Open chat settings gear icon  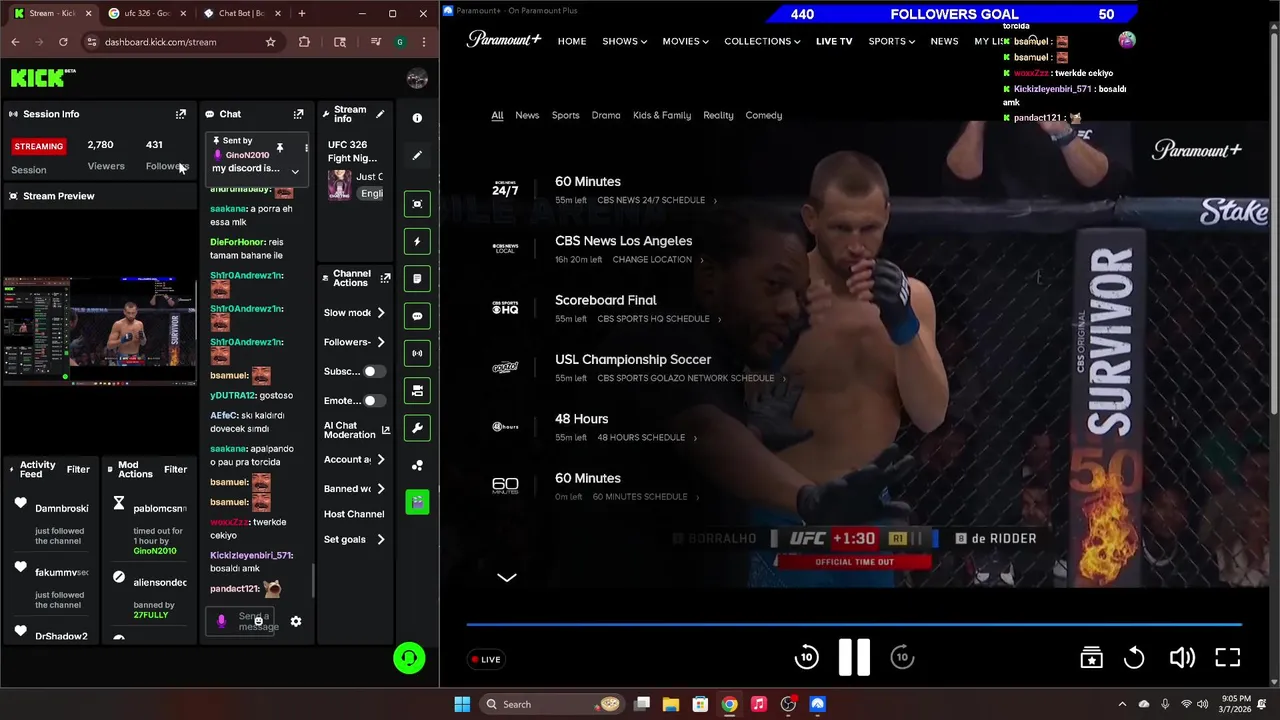coord(296,621)
